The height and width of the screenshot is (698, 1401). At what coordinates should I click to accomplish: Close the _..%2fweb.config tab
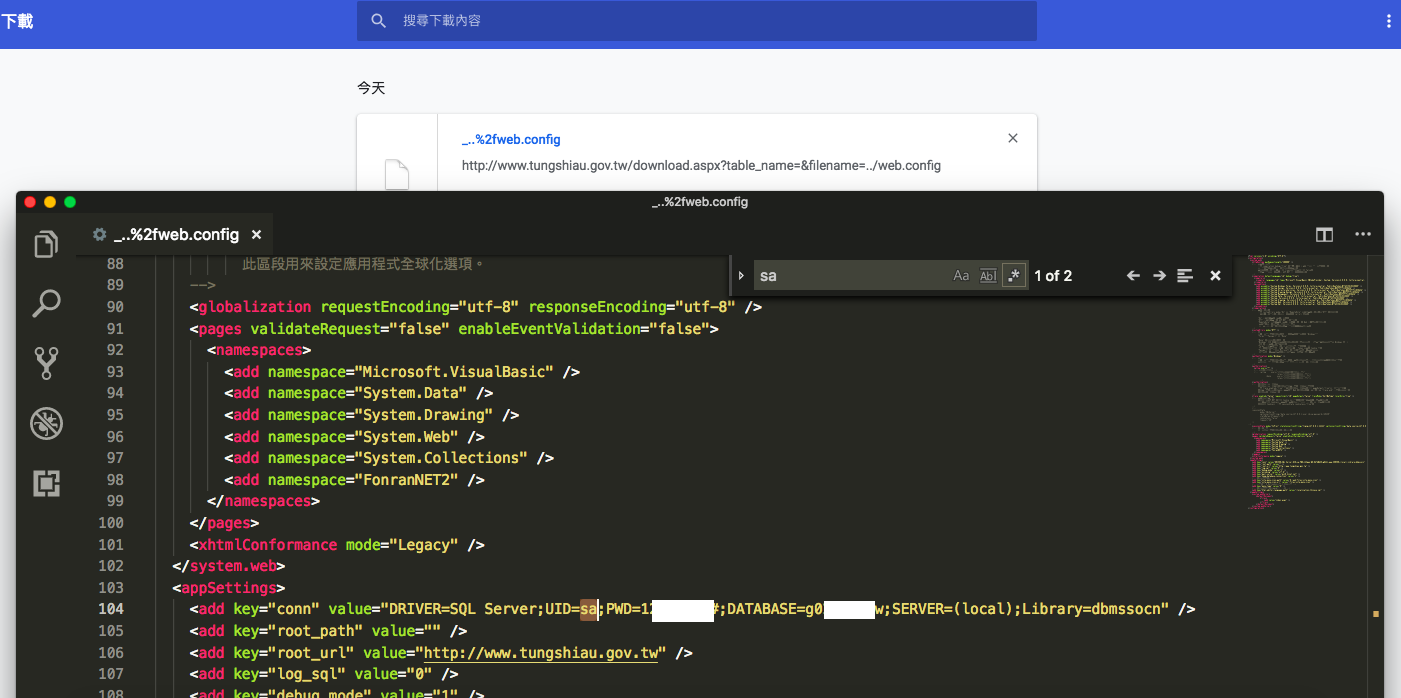click(256, 235)
